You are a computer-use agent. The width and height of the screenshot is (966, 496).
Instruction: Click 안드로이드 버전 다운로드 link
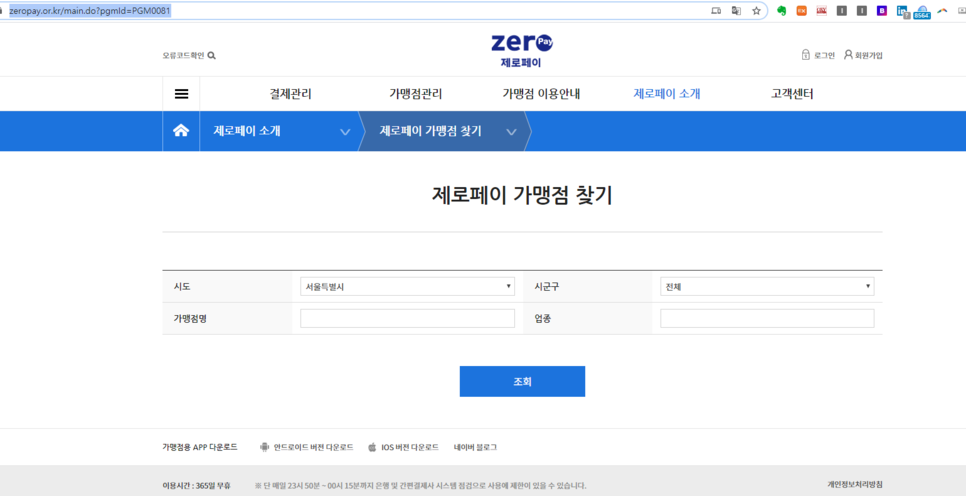(314, 447)
